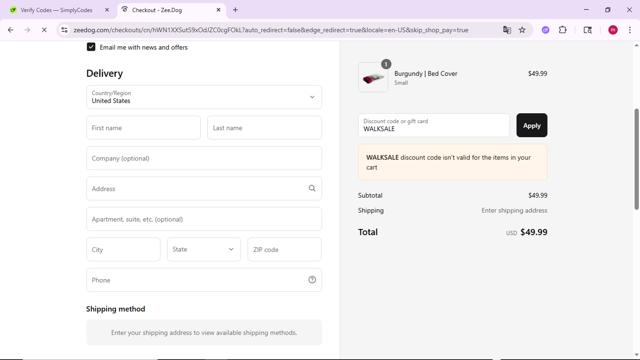Click the City field
The image size is (640, 360).
coord(123,249)
